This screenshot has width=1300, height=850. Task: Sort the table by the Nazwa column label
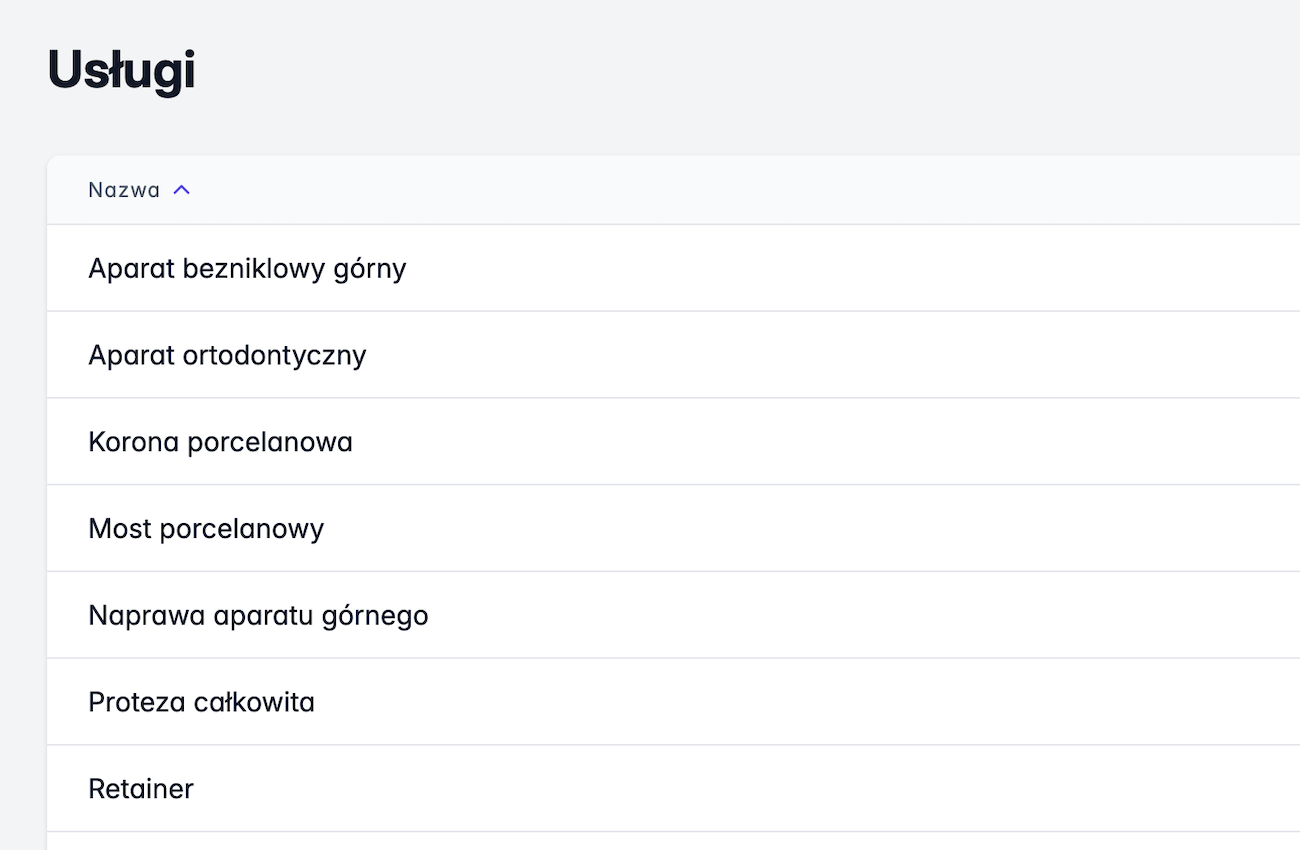pos(124,190)
